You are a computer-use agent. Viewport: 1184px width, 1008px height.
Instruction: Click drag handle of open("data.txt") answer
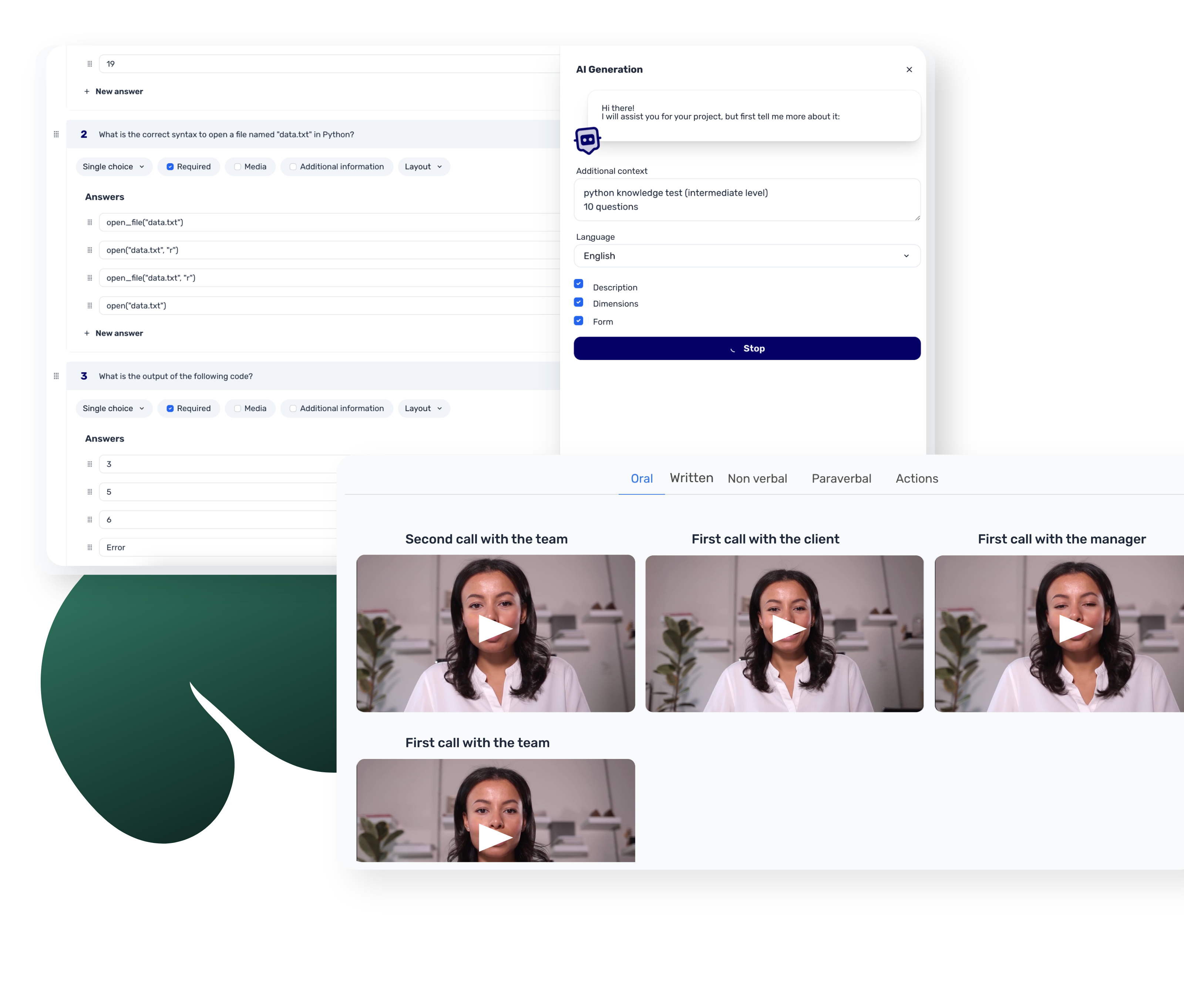(x=90, y=306)
